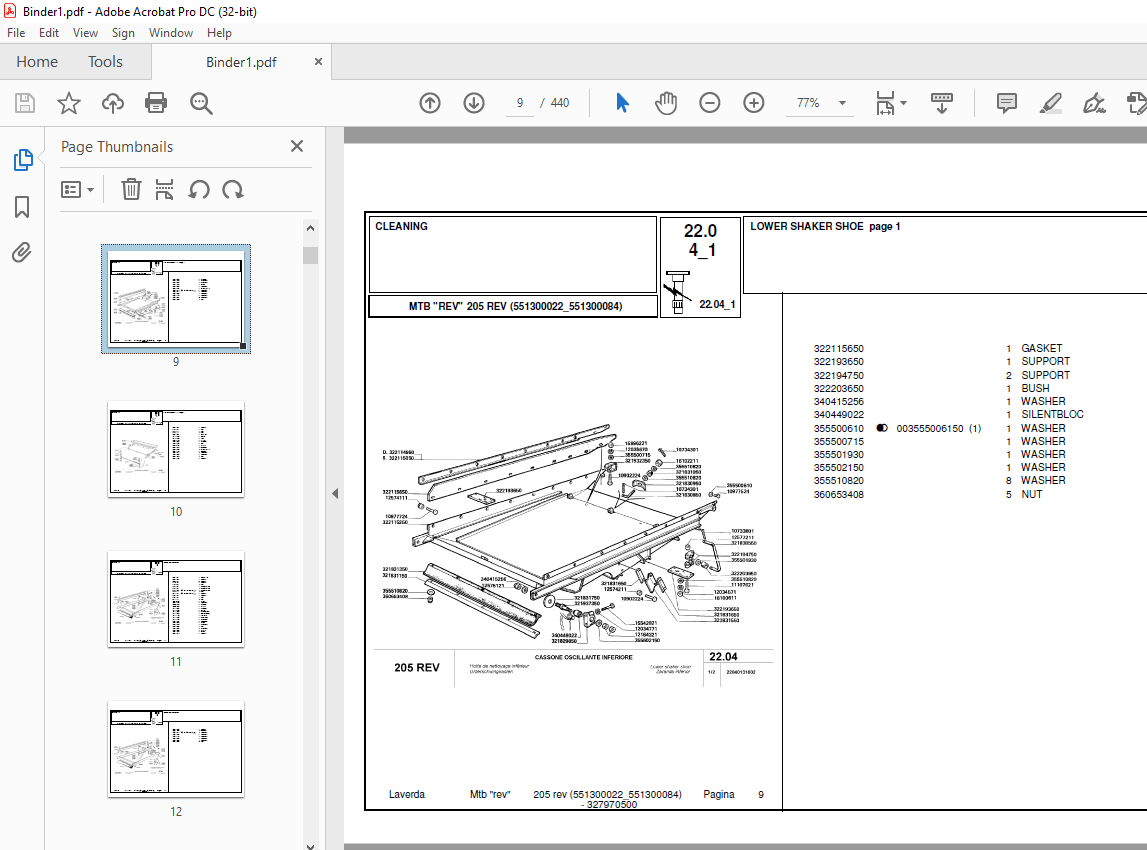Click the NUT part entry

coord(1031,494)
